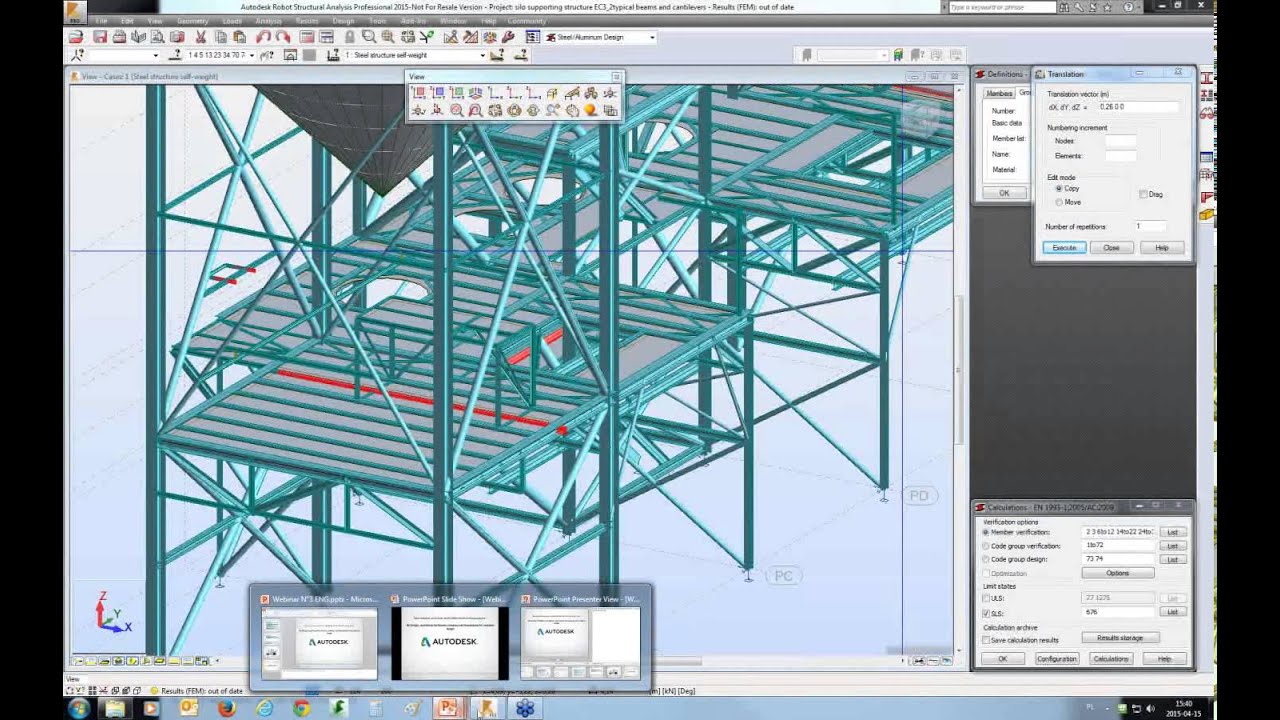Click the zoom magnifier in View toolbar

pos(457,109)
